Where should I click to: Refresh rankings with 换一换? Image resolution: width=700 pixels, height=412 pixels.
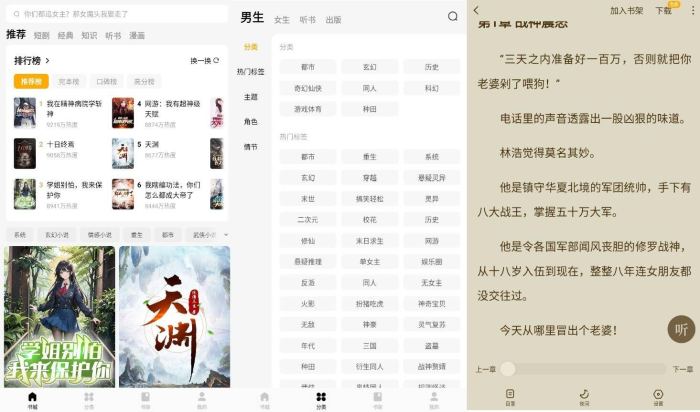tap(204, 60)
